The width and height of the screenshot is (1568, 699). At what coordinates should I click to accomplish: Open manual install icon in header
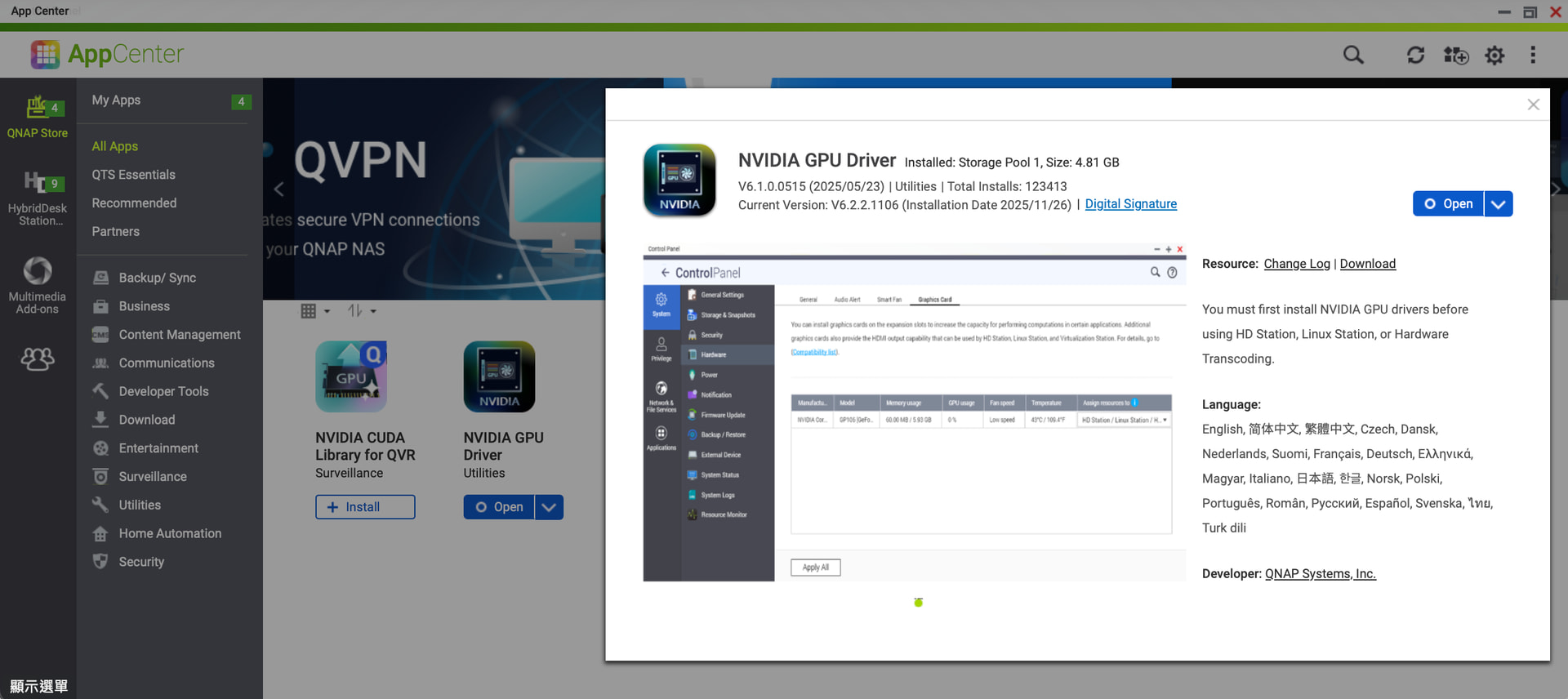click(x=1455, y=55)
